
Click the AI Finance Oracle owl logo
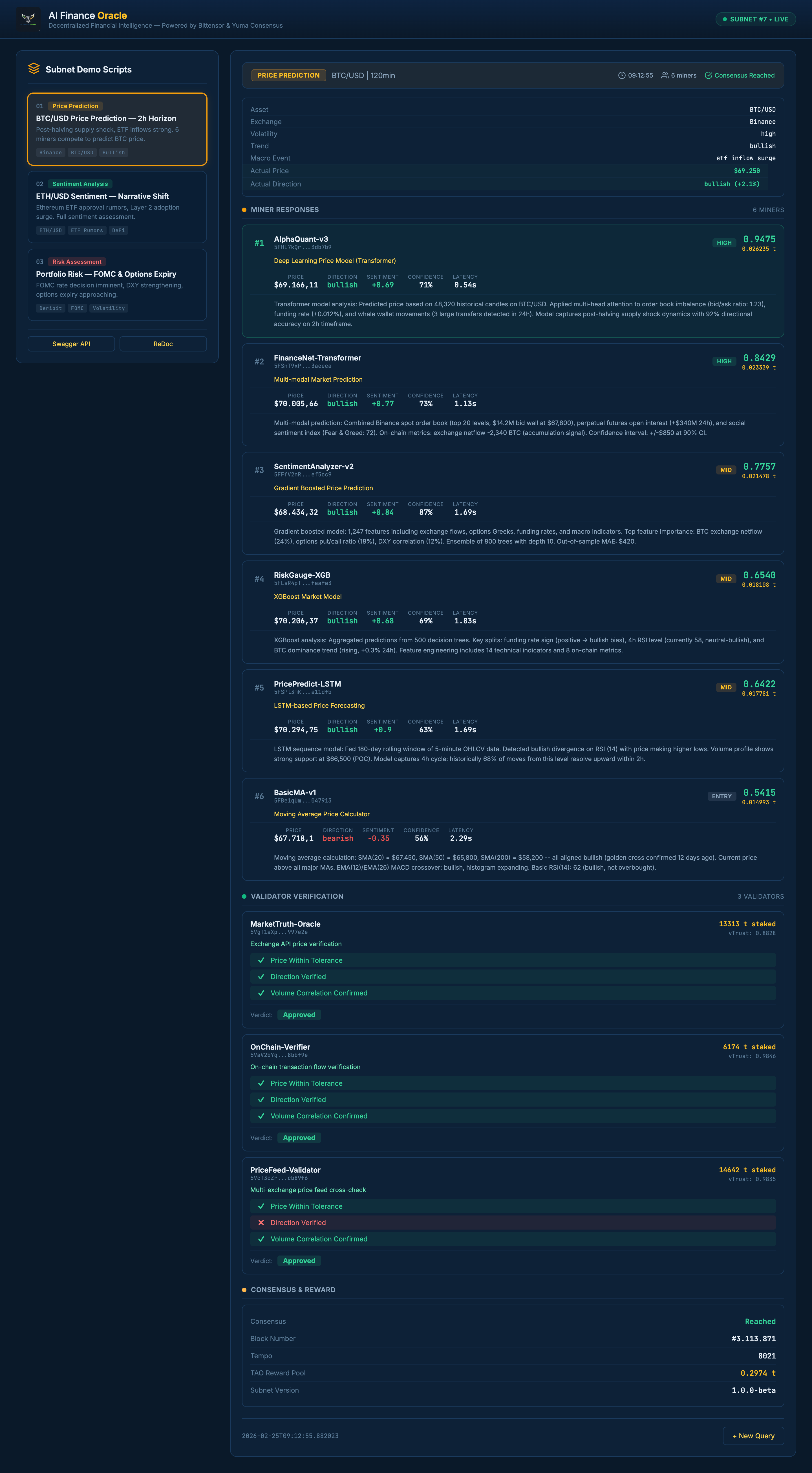pos(28,19)
